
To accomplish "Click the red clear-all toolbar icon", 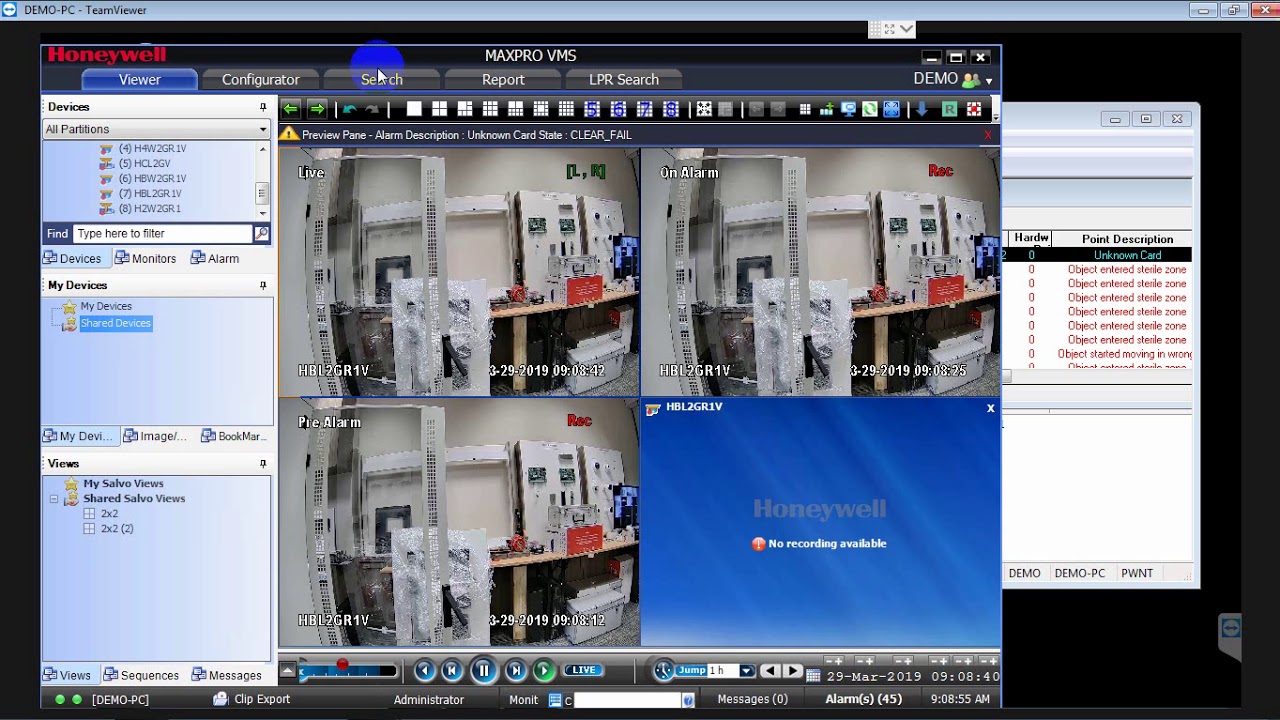I will coord(974,109).
